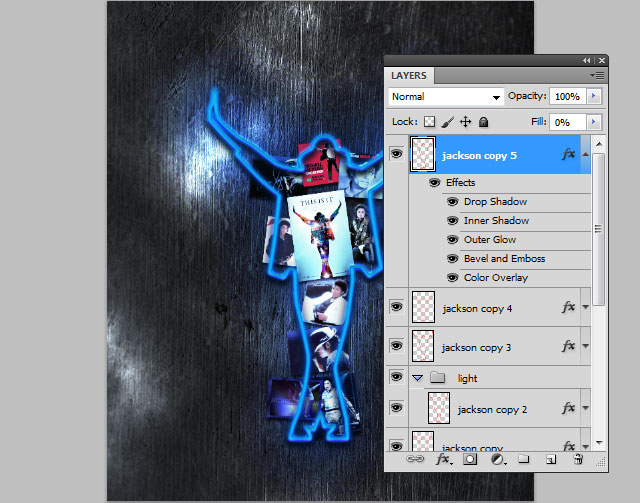Click jackson copy 5 layer thumbnail
This screenshot has height=503, width=640.
[423, 154]
